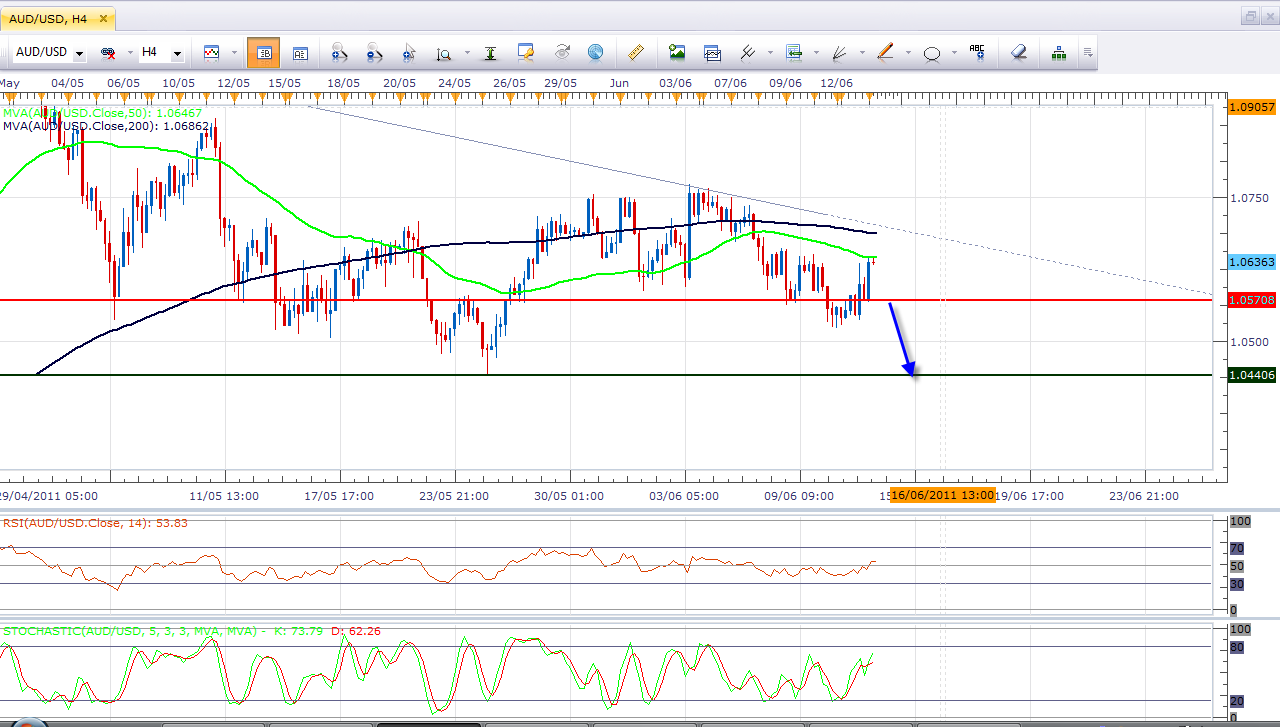Click the grey eye visibility icon
Viewport: 1280px width, 727px height.
click(x=562, y=52)
